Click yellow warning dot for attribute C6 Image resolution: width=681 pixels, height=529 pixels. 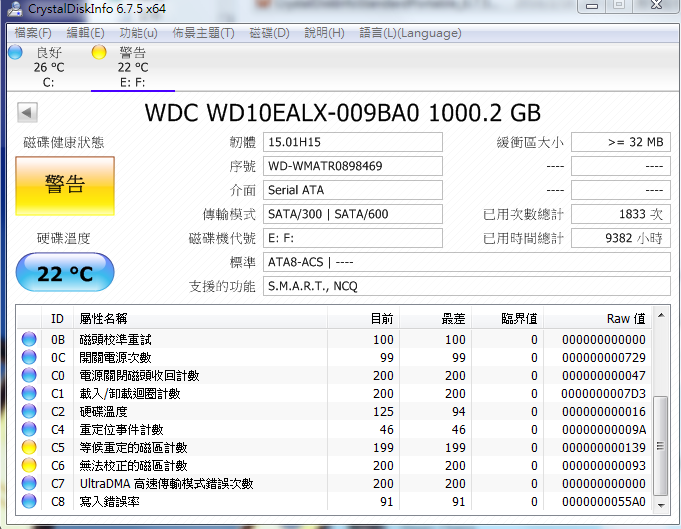(x=29, y=465)
